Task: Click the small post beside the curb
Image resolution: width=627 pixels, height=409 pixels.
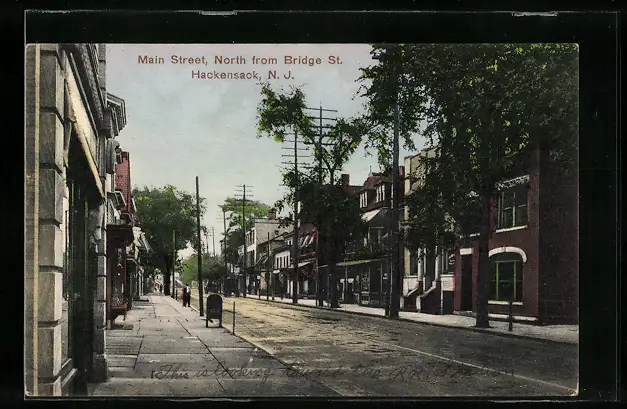Action: pos(233,318)
